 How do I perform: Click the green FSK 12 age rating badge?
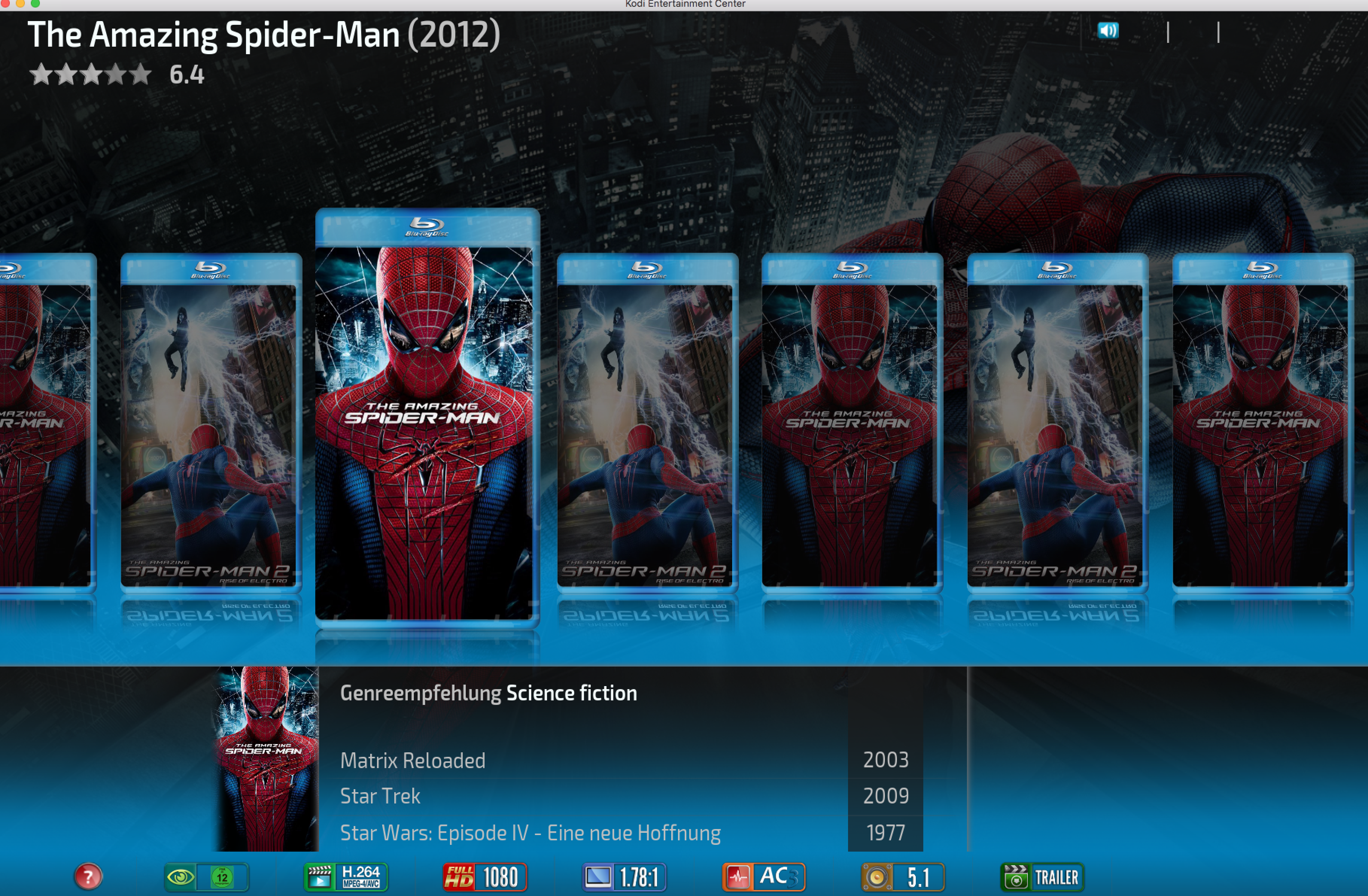pos(222,877)
